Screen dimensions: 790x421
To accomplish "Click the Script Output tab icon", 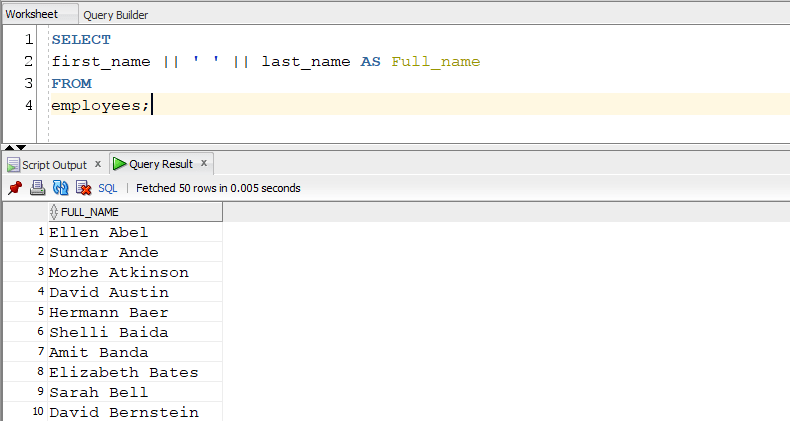I will pyautogui.click(x=13, y=164).
